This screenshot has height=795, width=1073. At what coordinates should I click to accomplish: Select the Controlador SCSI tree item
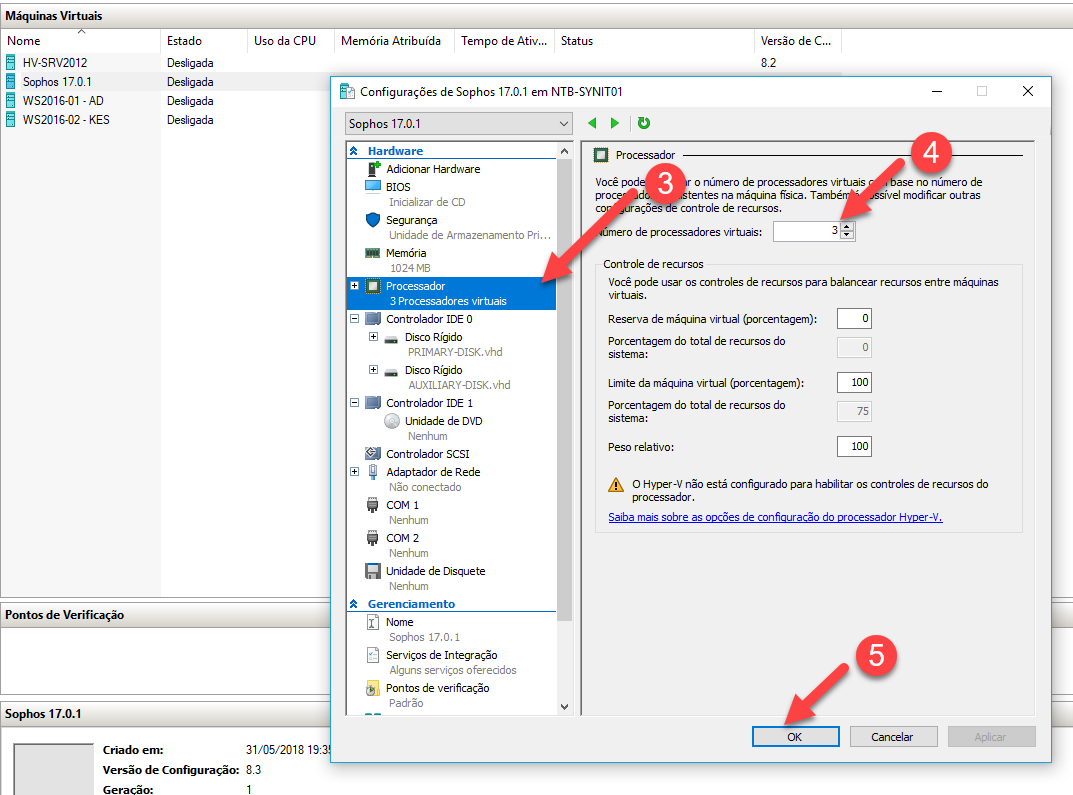(x=452, y=454)
